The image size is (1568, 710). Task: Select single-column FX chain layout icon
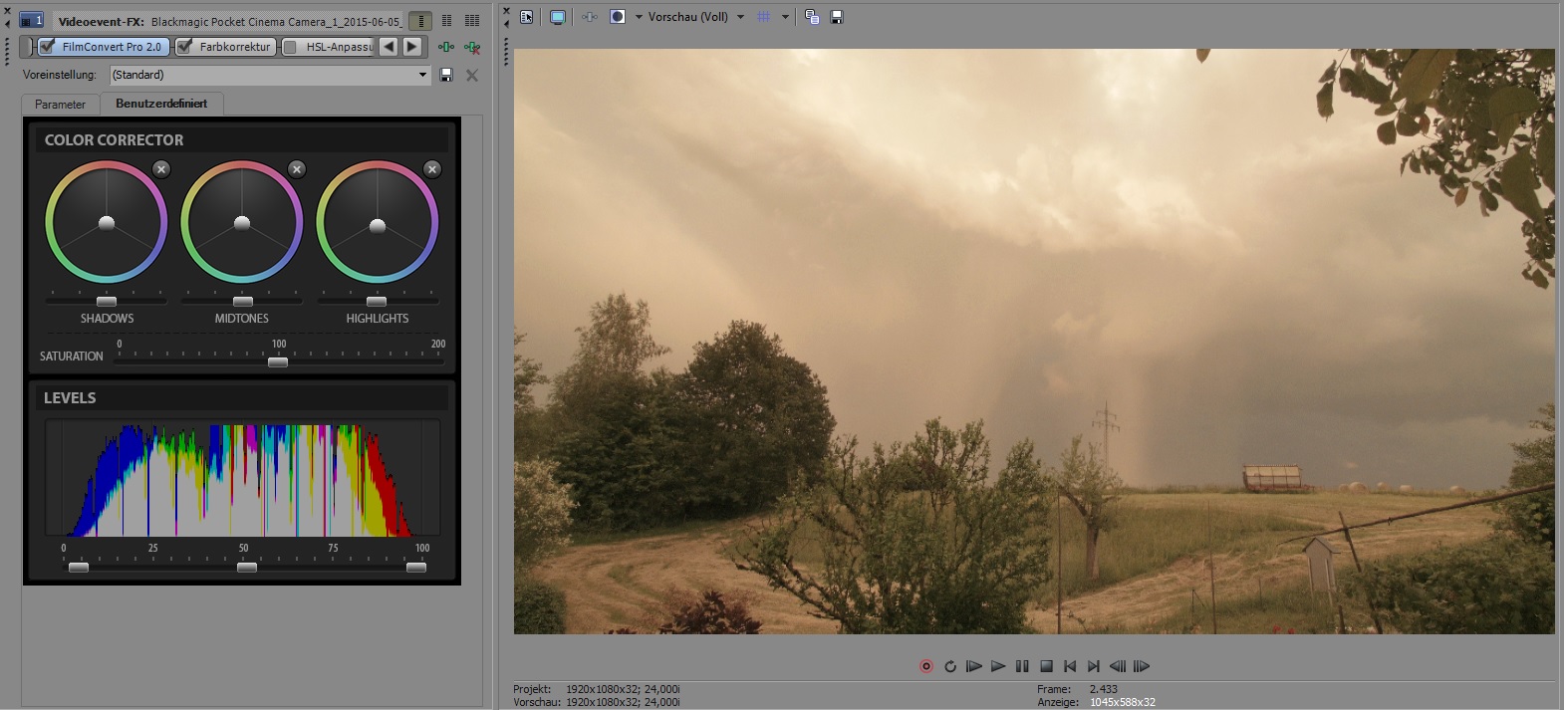pos(421,21)
